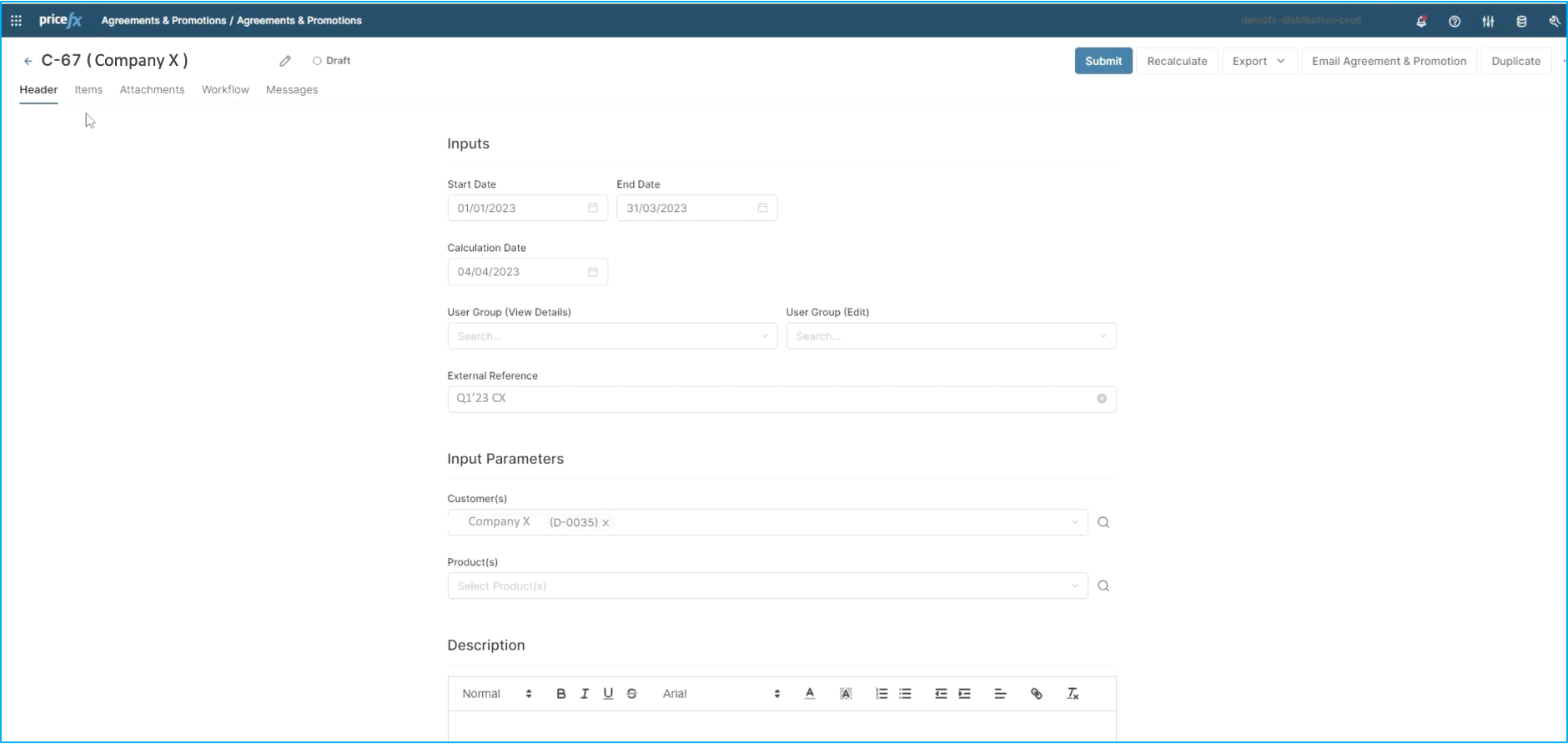Toggle underline formatting
Screen dimensions: 1568x744
click(608, 694)
